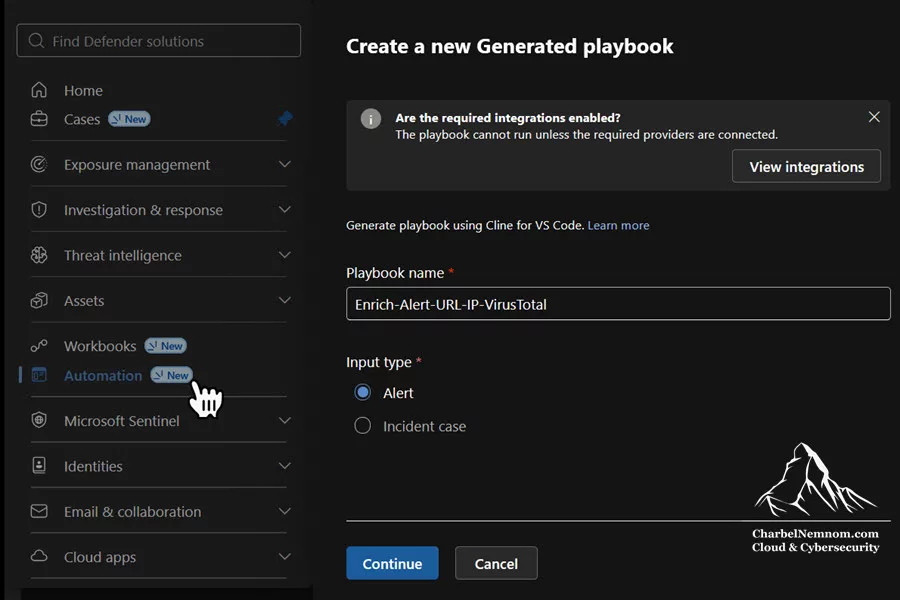Click 'Are the required integrations enabled?' heading

coord(507,118)
